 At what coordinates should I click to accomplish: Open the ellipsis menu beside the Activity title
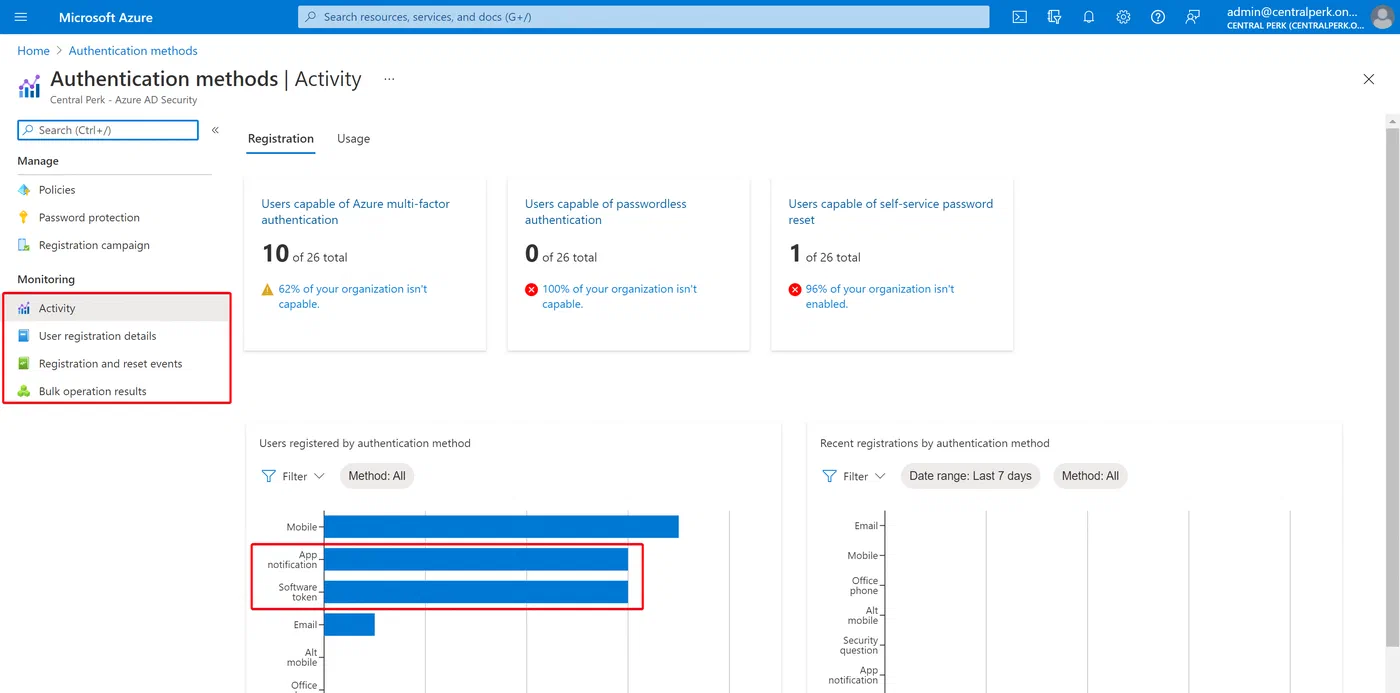(389, 79)
